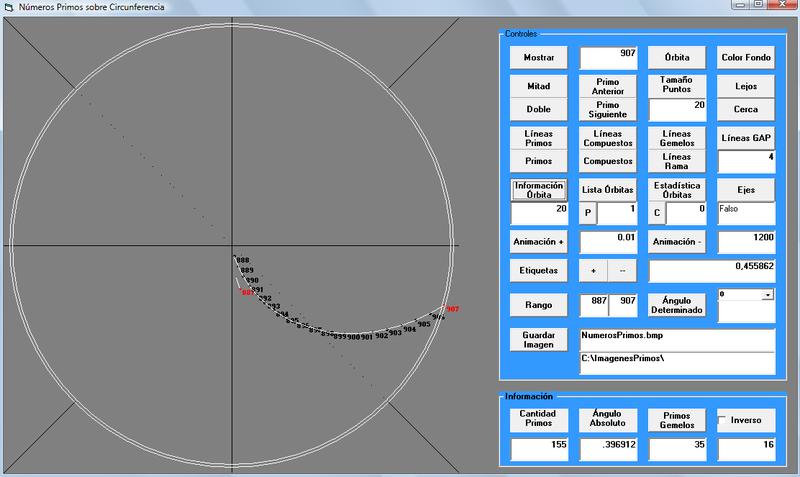Viewport: 800px width, 477px height.
Task: Expand the Ángulo Determinado dropdown
Action: tap(767, 296)
